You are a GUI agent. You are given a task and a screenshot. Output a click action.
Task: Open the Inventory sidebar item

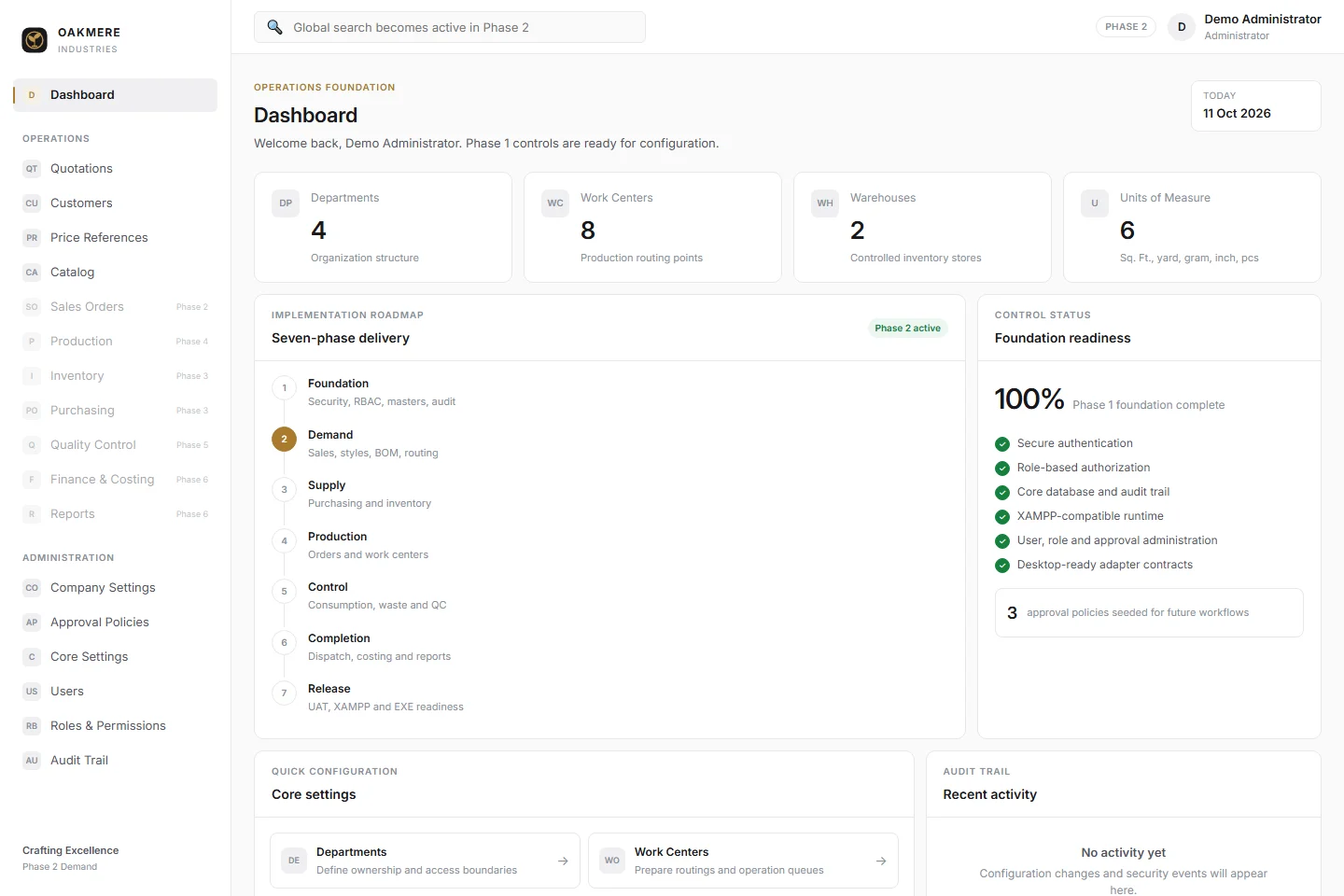(x=116, y=376)
